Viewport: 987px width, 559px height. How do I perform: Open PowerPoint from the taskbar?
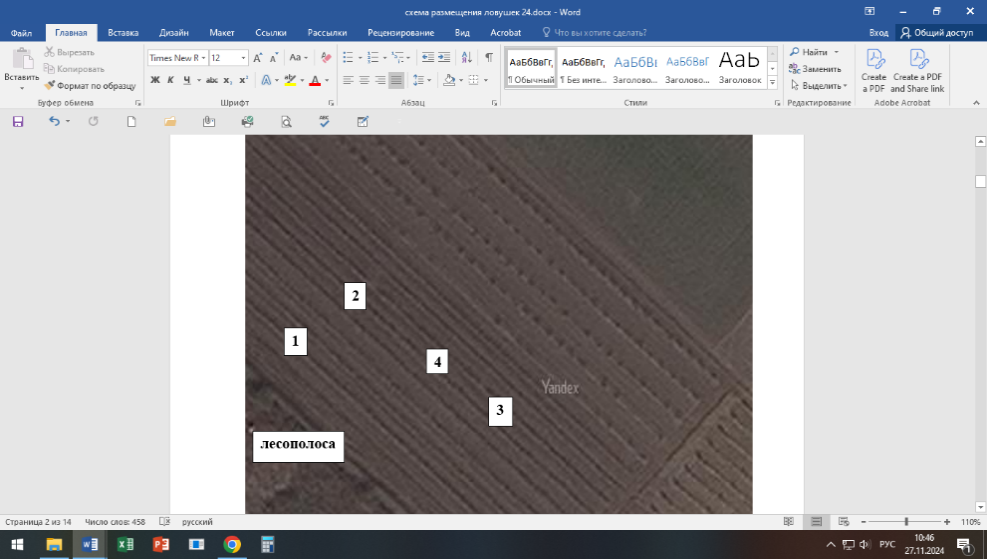pyautogui.click(x=161, y=545)
